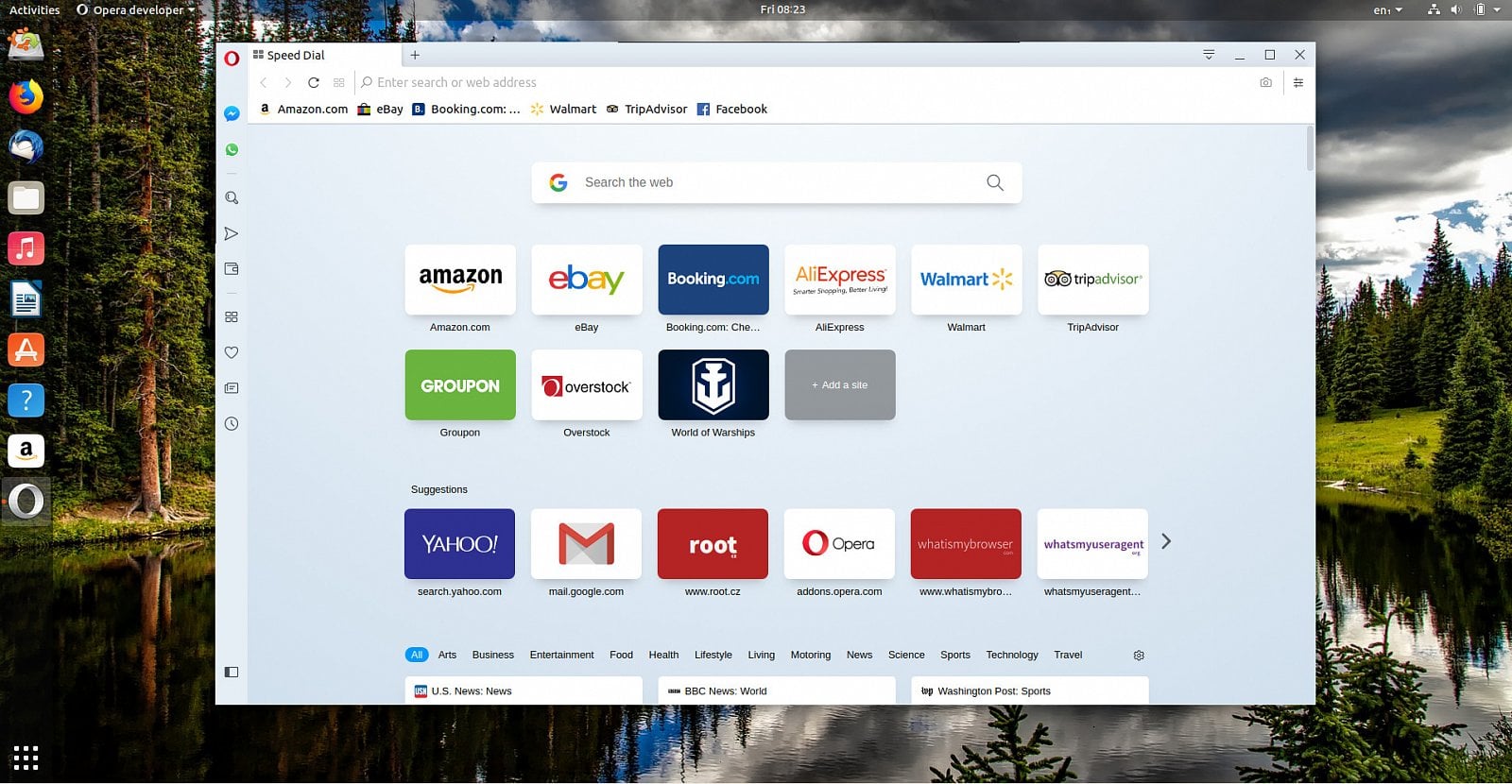This screenshot has height=784, width=1512.
Task: Take a snapshot with the camera icon
Action: point(1265,83)
